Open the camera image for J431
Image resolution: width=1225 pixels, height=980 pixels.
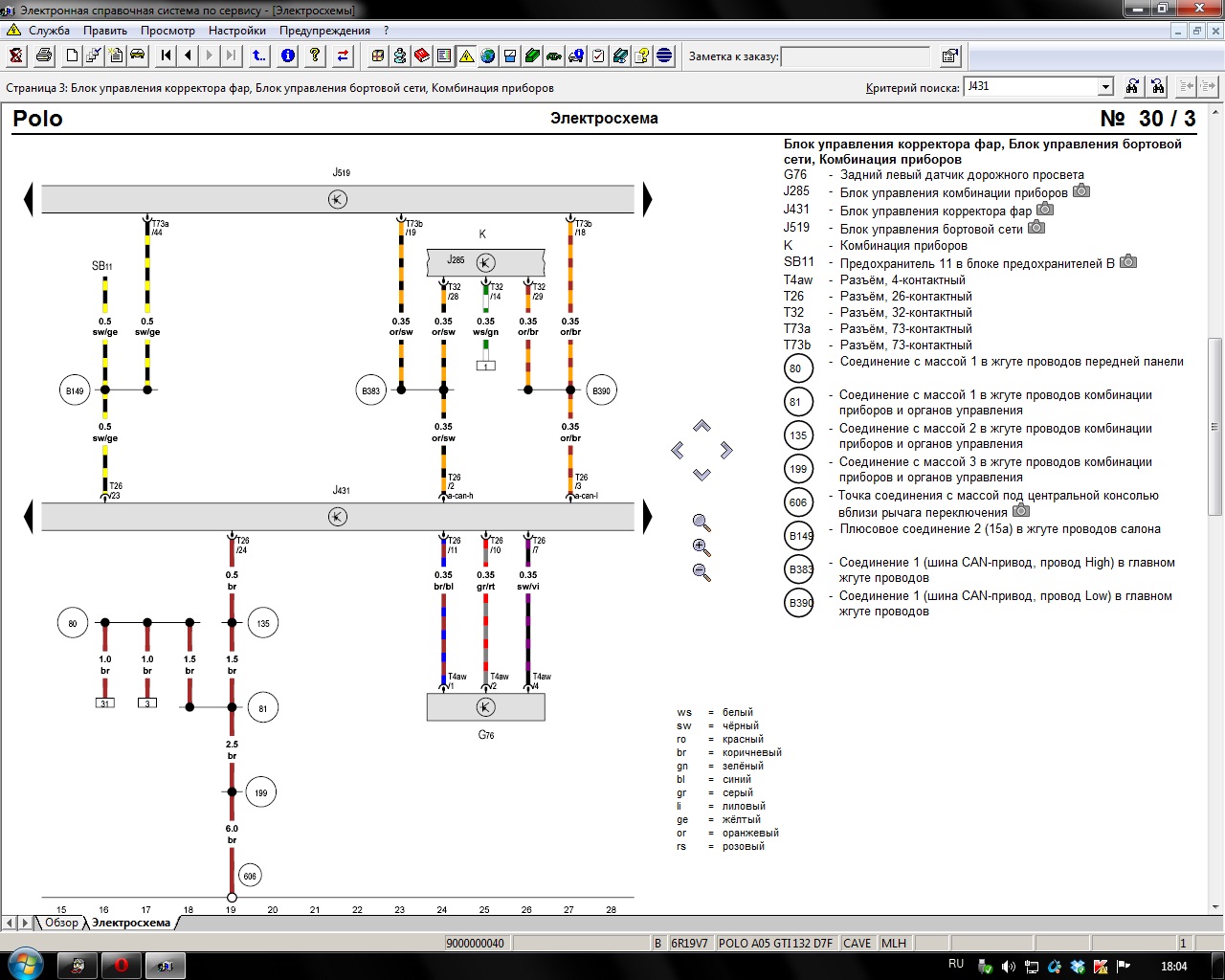coord(1045,210)
